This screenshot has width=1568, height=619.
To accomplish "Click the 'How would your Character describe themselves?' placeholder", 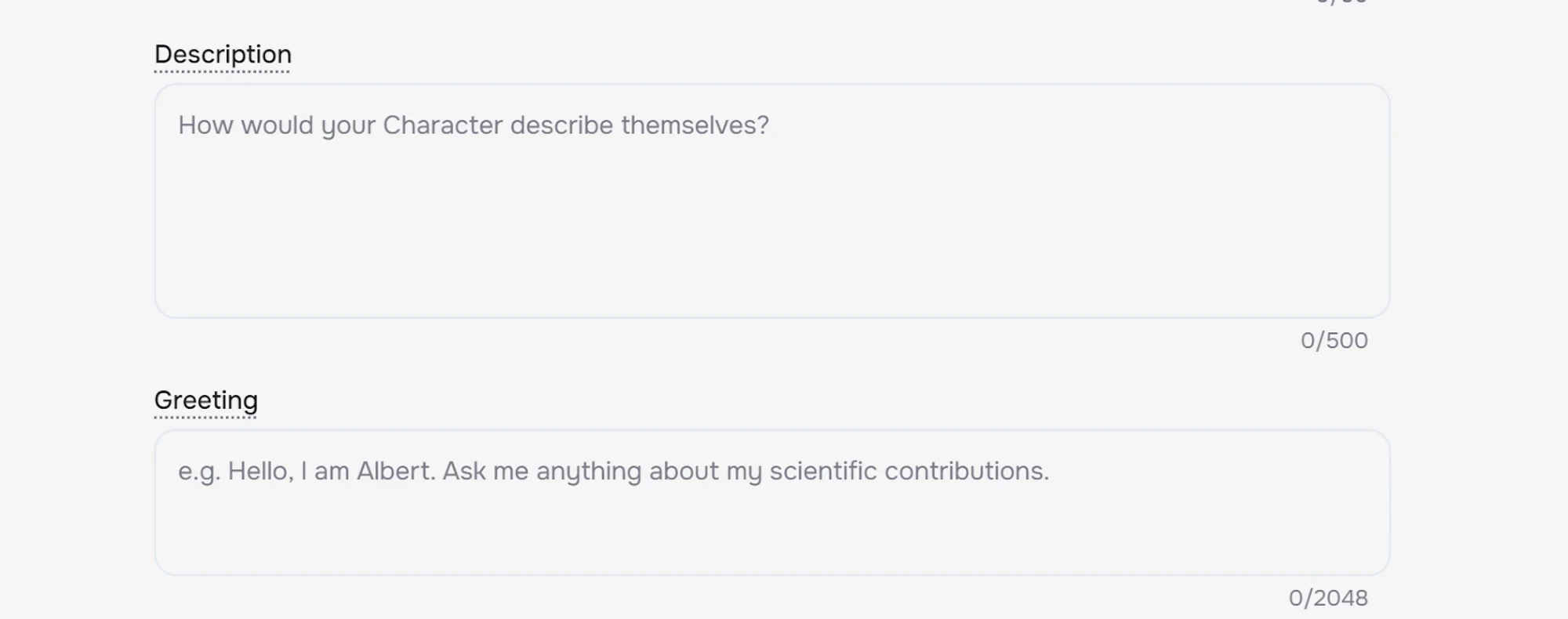I will (x=474, y=125).
